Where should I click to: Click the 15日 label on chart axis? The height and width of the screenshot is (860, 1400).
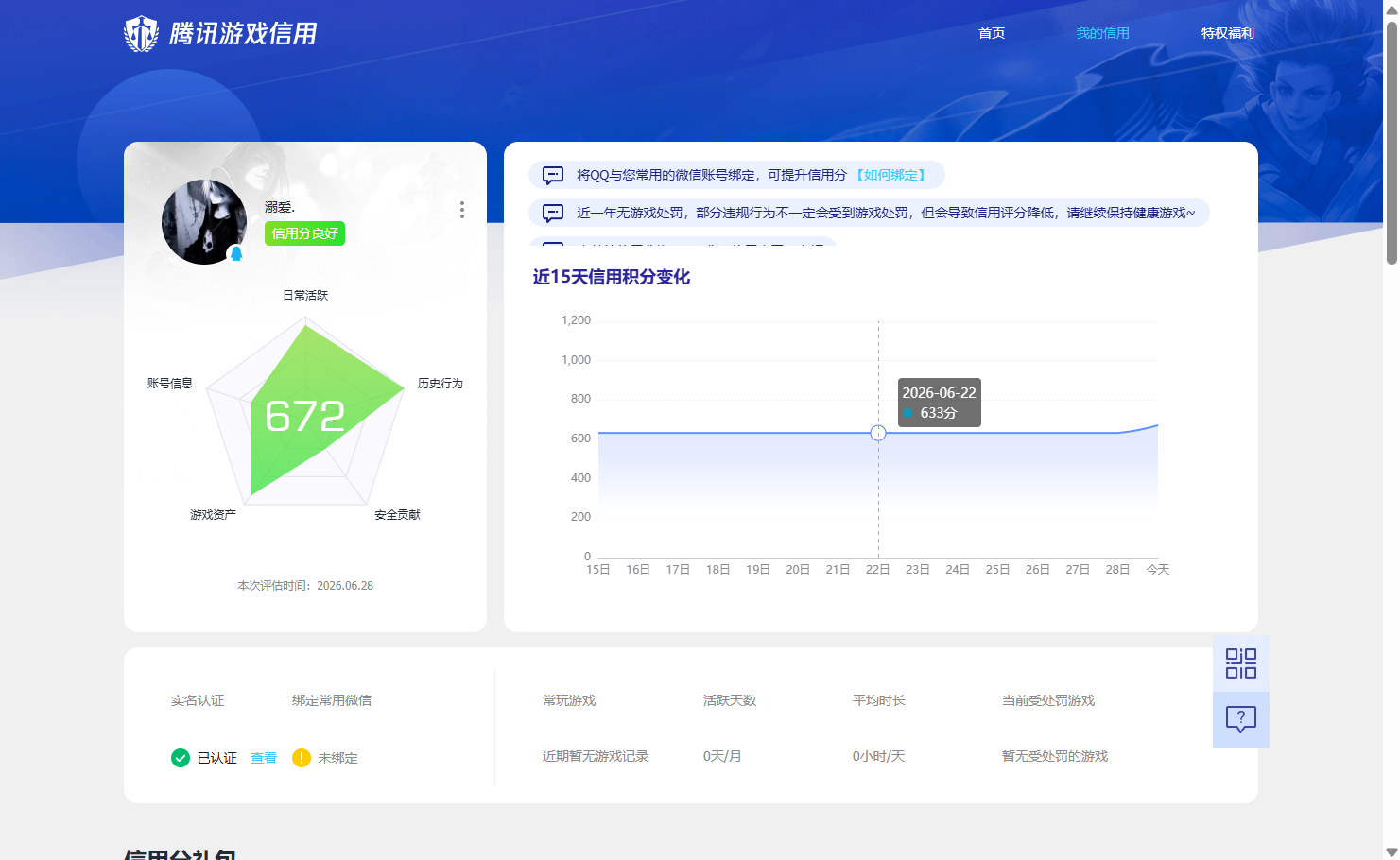click(x=598, y=570)
